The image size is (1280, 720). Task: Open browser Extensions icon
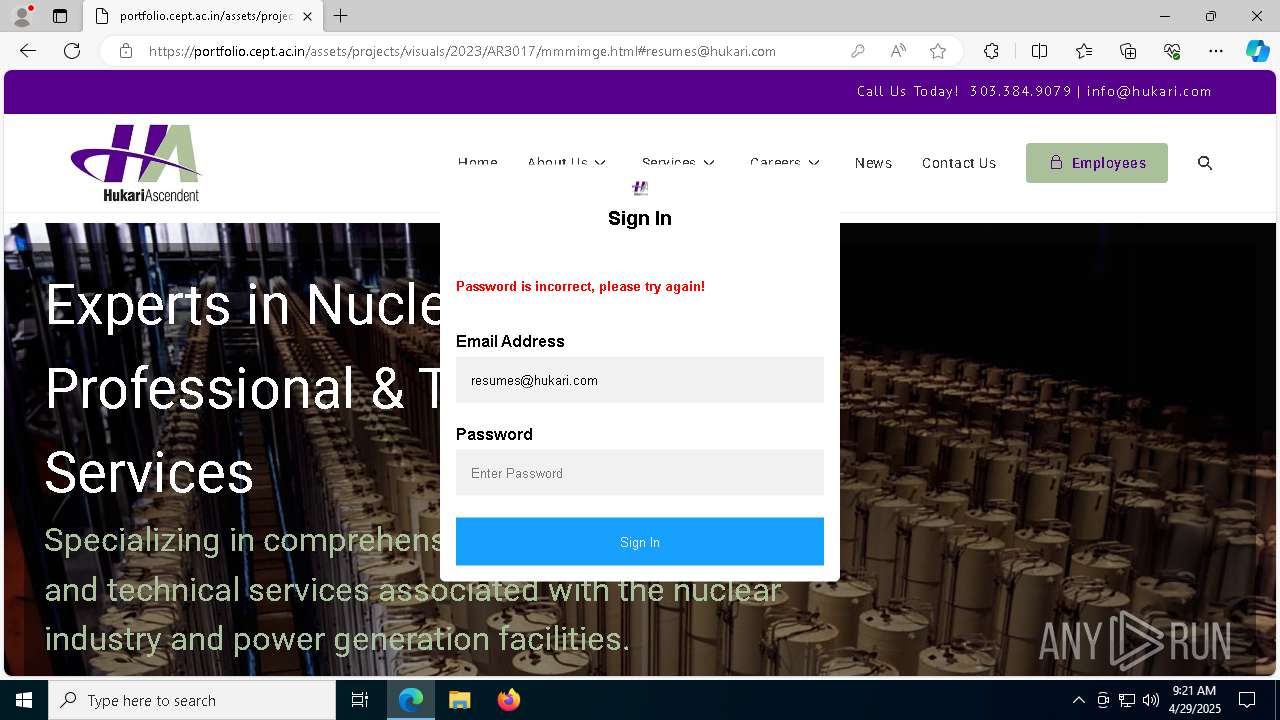(991, 51)
